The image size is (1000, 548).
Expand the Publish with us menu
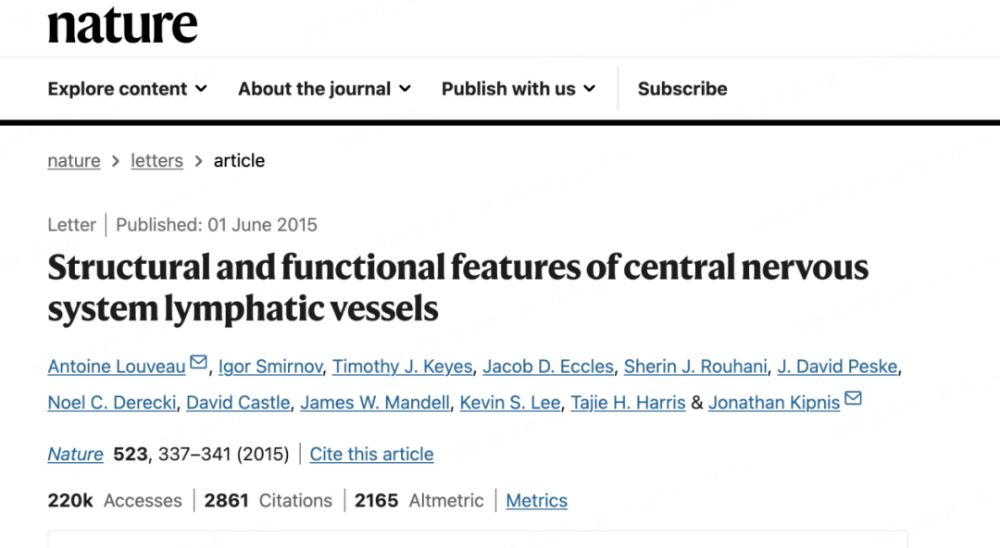pos(518,89)
